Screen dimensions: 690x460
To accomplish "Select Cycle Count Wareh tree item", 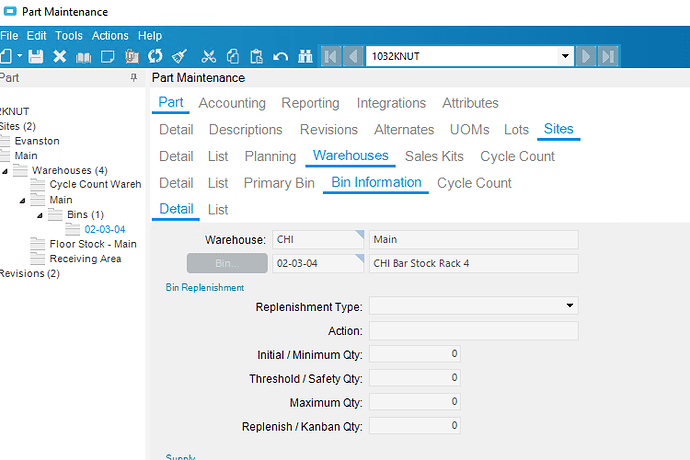I will point(95,184).
